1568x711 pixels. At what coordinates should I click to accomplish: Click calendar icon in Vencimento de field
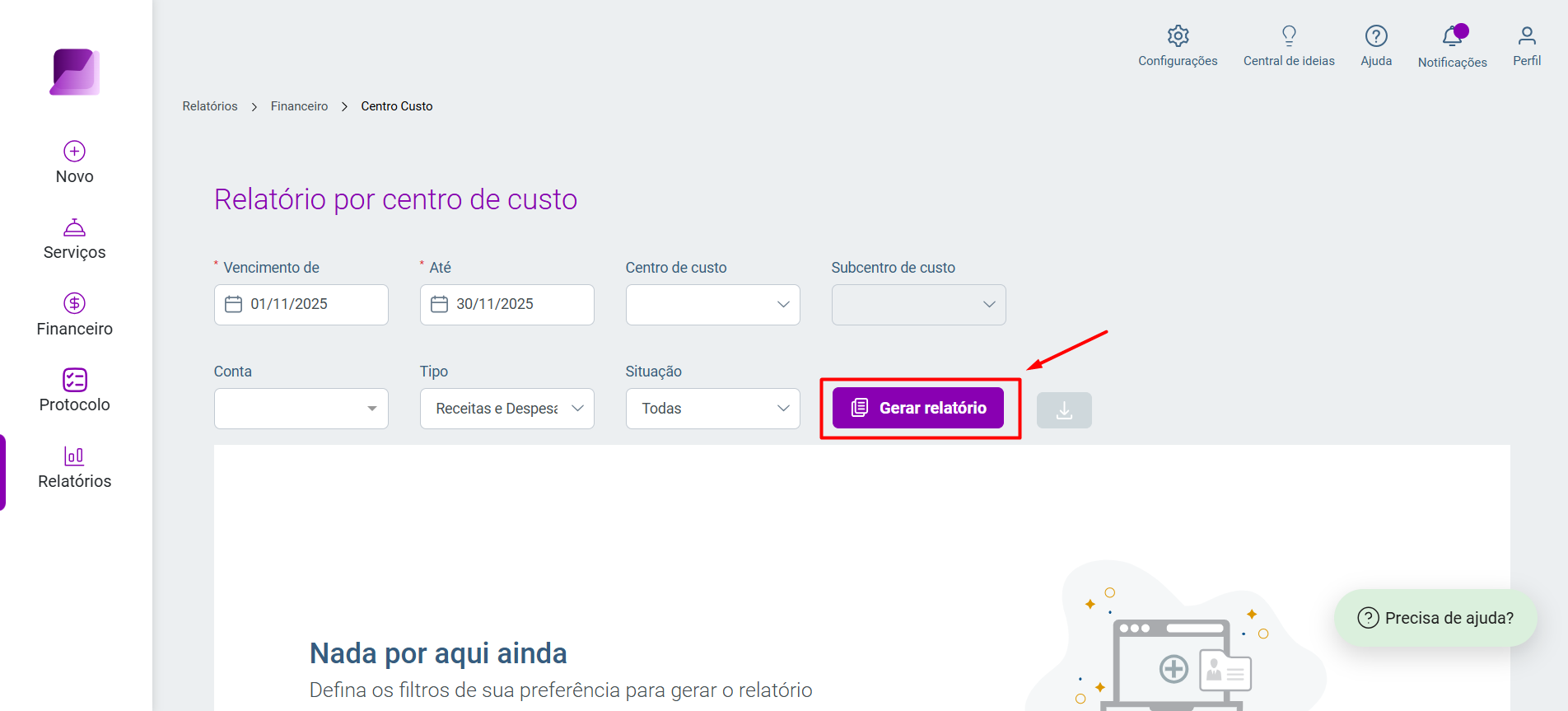tap(234, 304)
